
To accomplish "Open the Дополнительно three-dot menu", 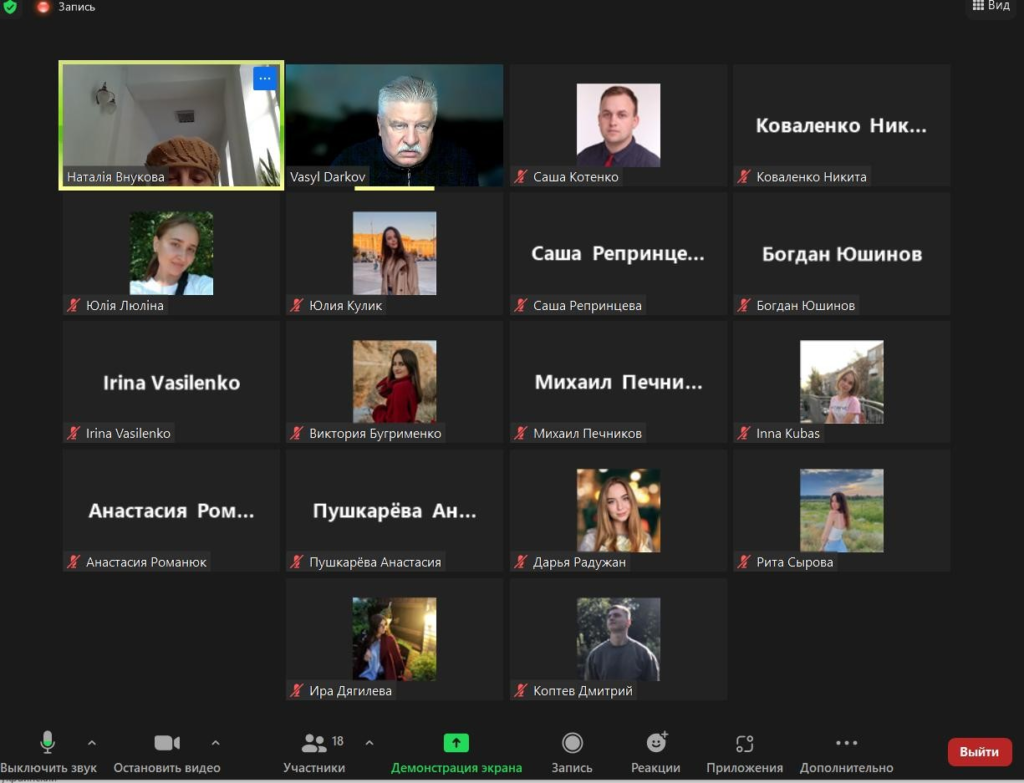I will coord(846,743).
